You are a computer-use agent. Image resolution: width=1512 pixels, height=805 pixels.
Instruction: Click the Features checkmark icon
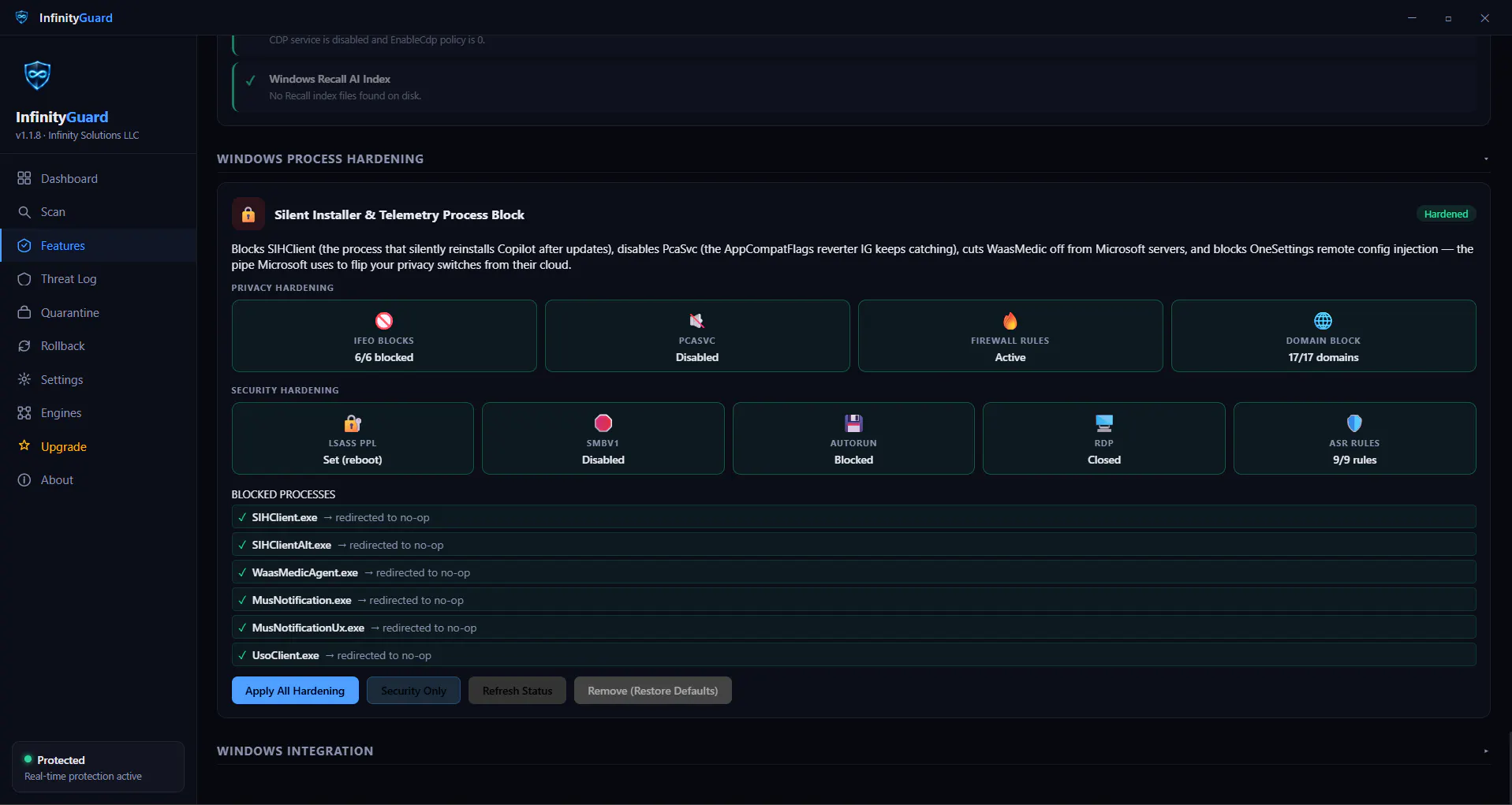point(24,245)
